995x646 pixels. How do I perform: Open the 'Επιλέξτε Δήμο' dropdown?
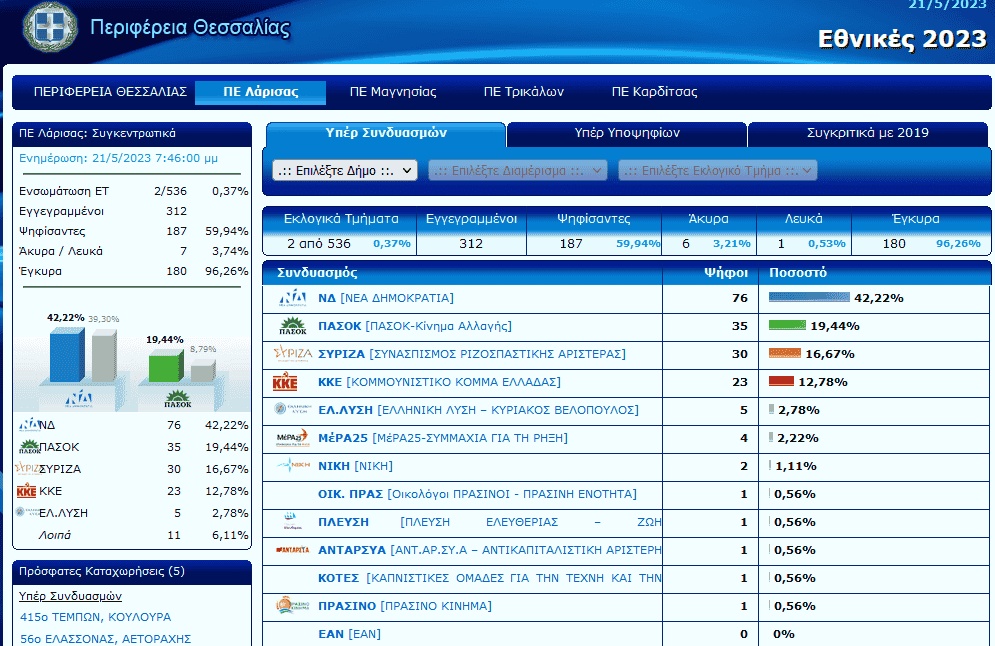[x=345, y=171]
